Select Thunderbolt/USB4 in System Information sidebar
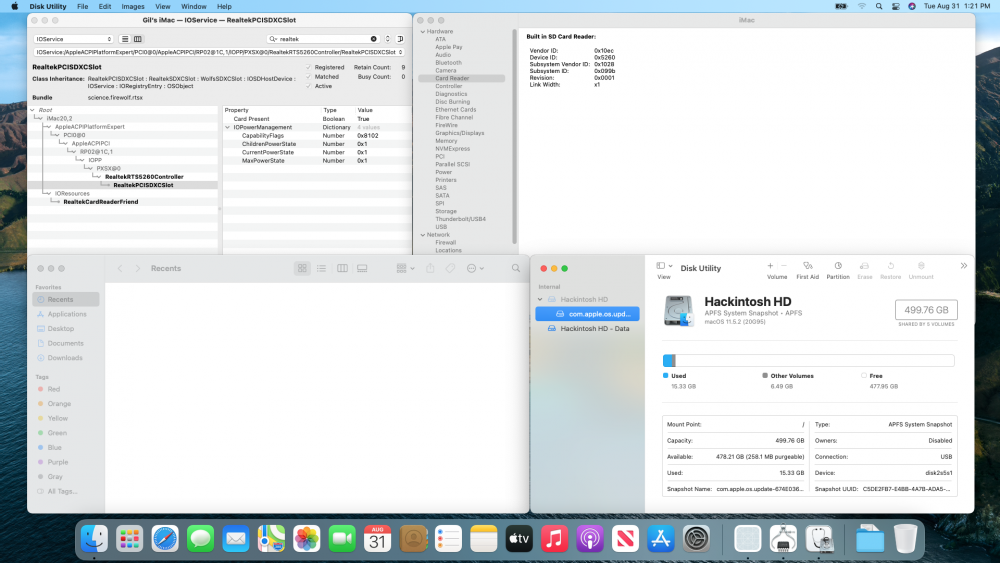 point(460,219)
